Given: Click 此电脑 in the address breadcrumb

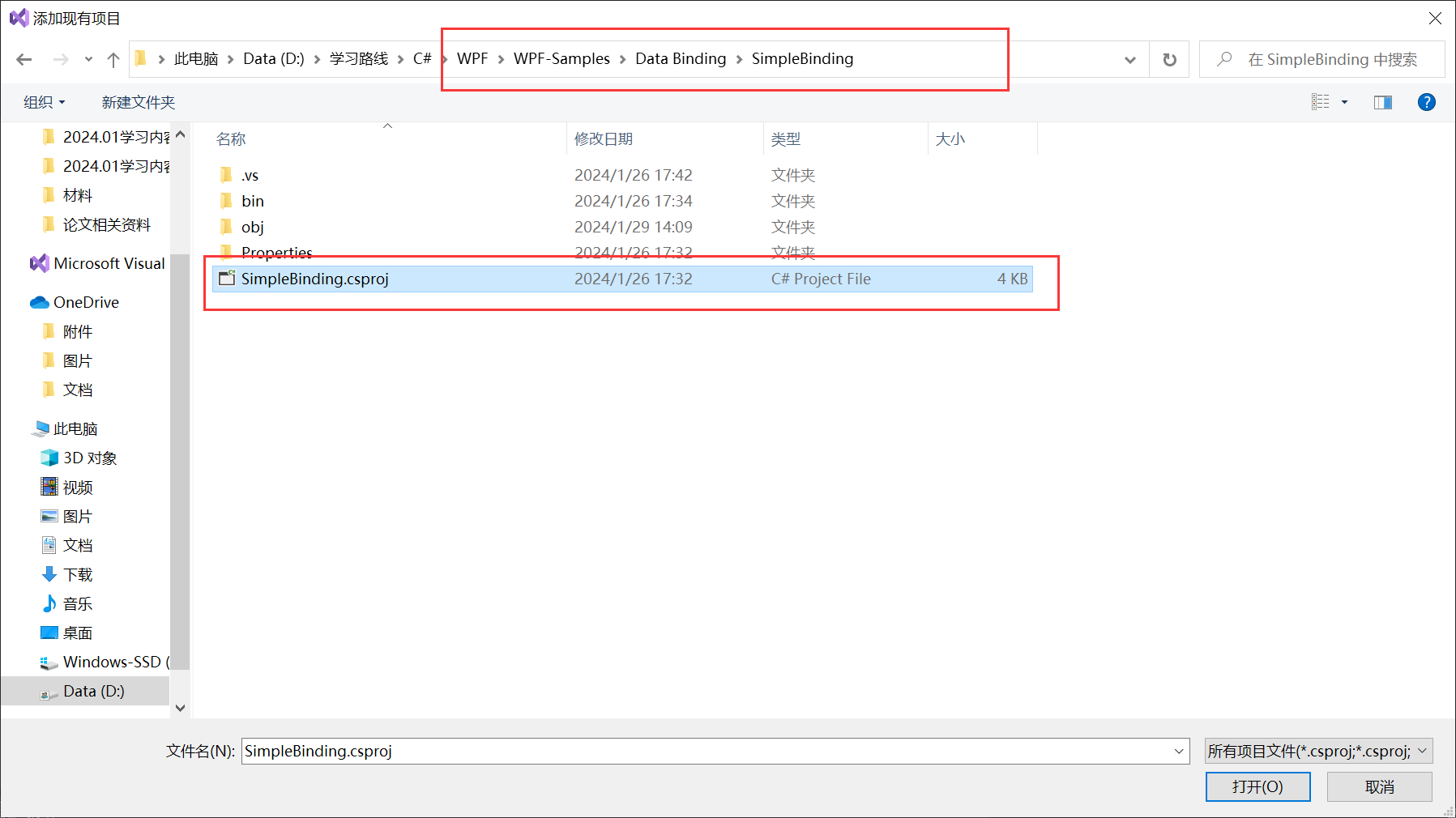Looking at the screenshot, I should click(196, 58).
